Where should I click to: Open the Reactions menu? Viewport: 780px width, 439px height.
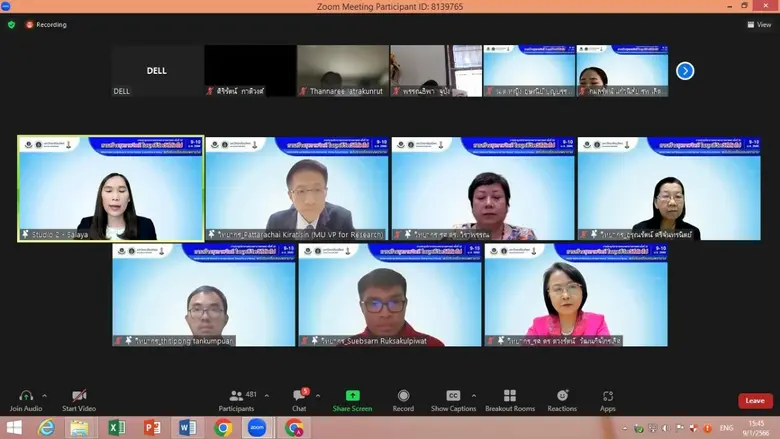pyautogui.click(x=562, y=395)
